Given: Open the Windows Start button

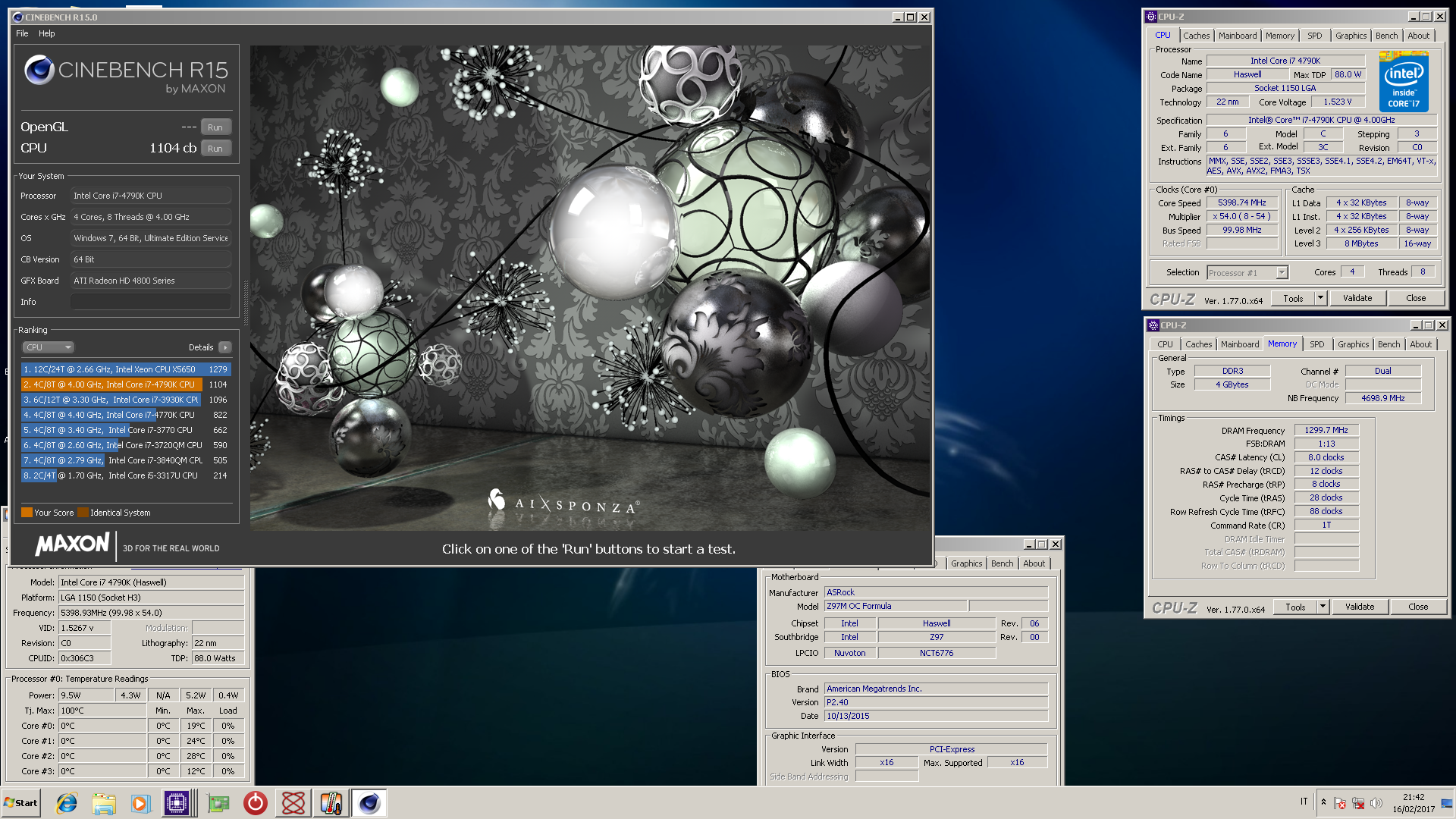Looking at the screenshot, I should (21, 803).
